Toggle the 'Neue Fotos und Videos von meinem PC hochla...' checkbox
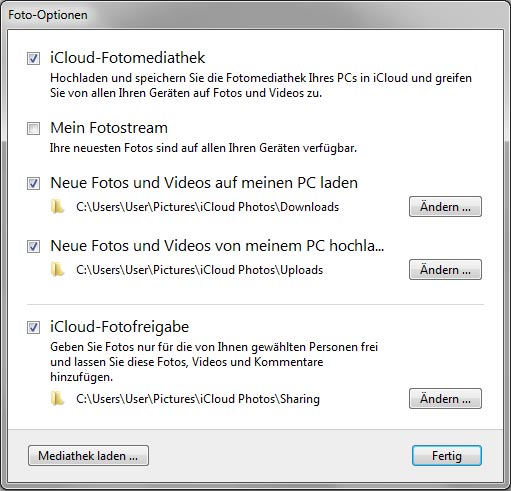The image size is (511, 491). click(33, 247)
